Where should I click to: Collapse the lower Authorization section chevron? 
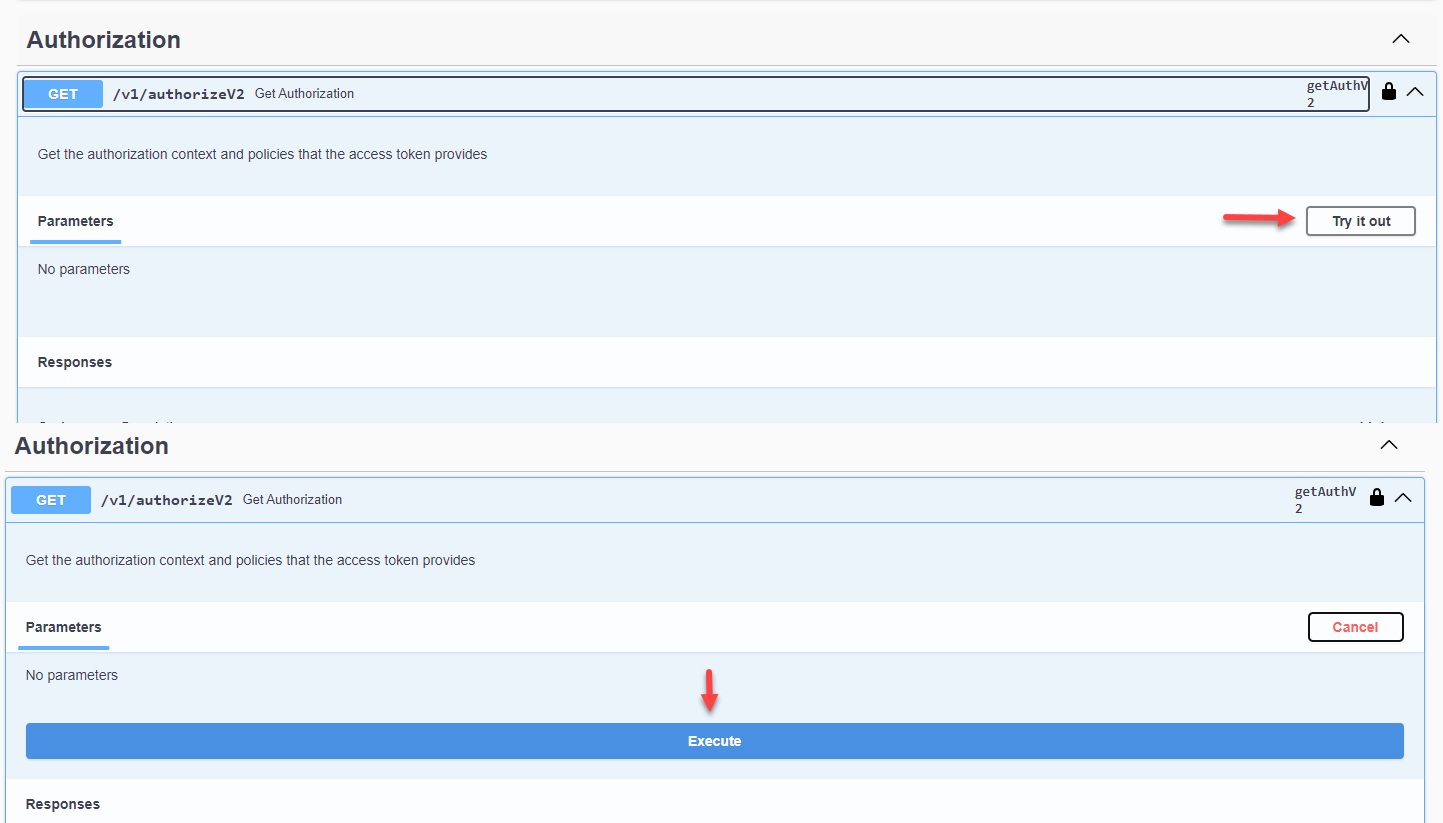(x=1389, y=444)
